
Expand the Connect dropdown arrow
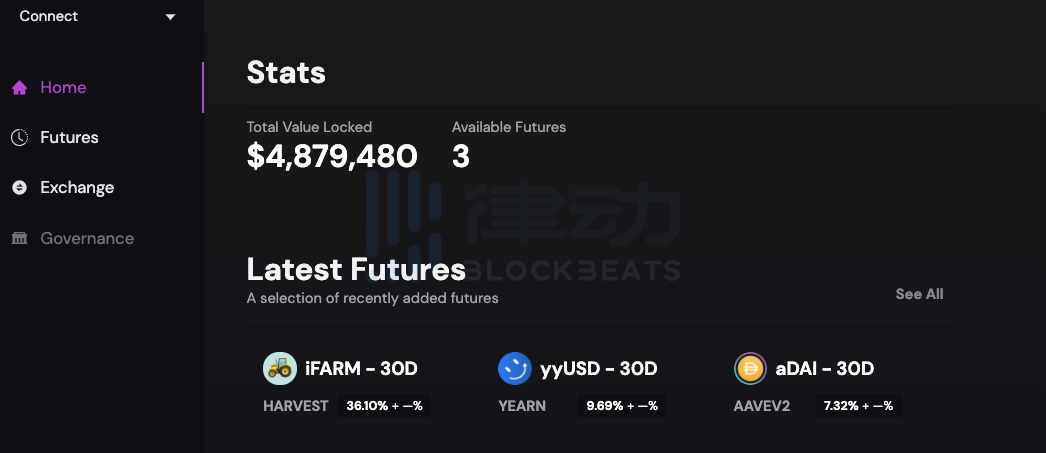click(x=171, y=17)
